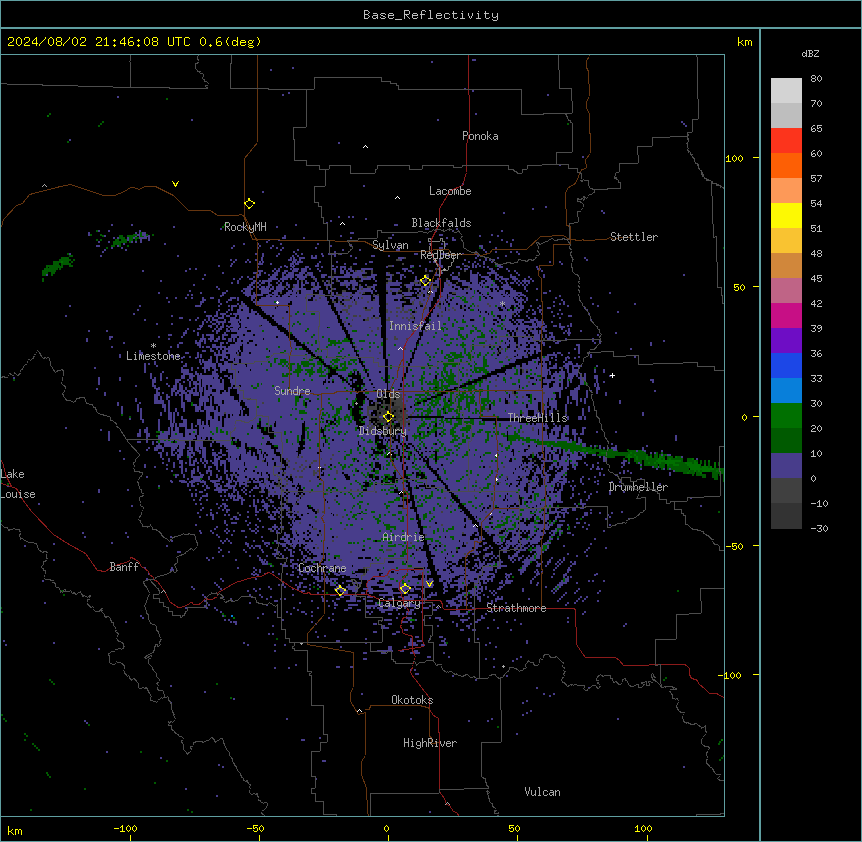The height and width of the screenshot is (842, 862).
Task: Click the Ponoka city label
Action: tap(480, 136)
